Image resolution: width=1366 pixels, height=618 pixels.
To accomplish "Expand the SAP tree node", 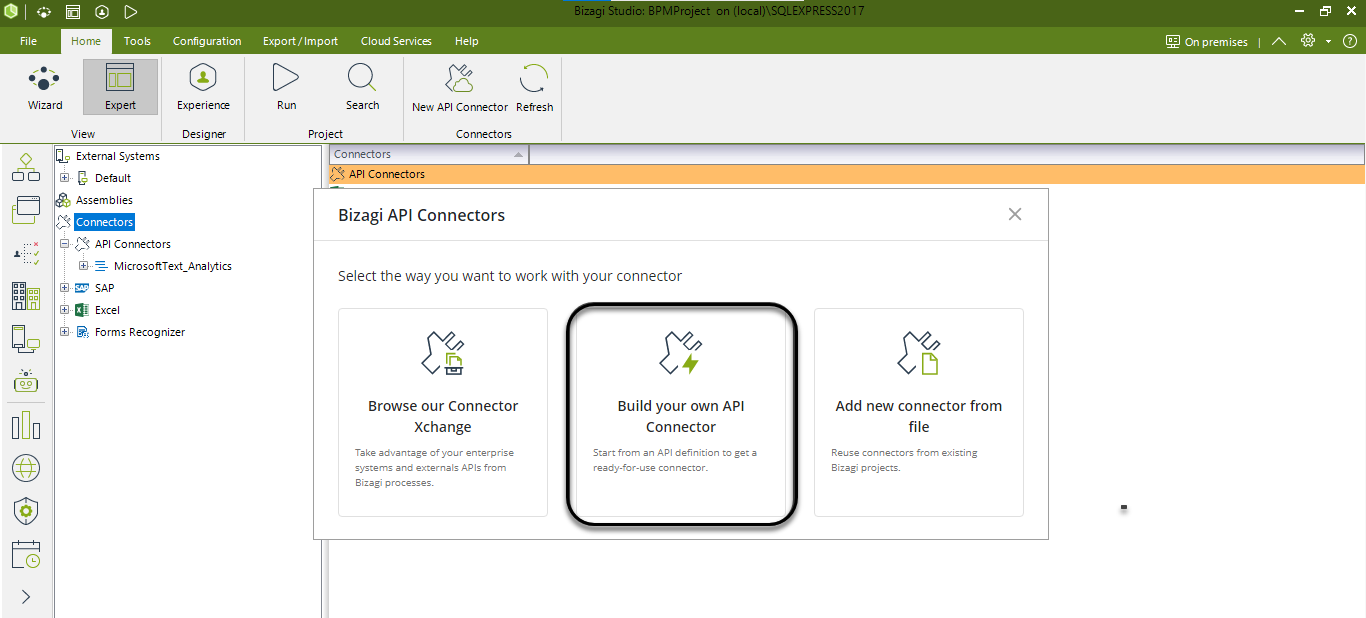I will click(64, 288).
